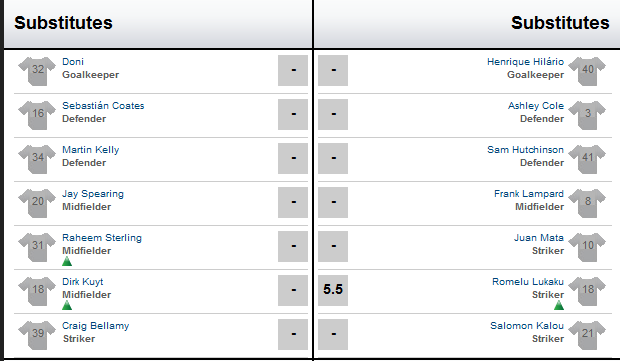Open Romelu Lukaku's player link
This screenshot has height=361, width=620.
pyautogui.click(x=528, y=282)
